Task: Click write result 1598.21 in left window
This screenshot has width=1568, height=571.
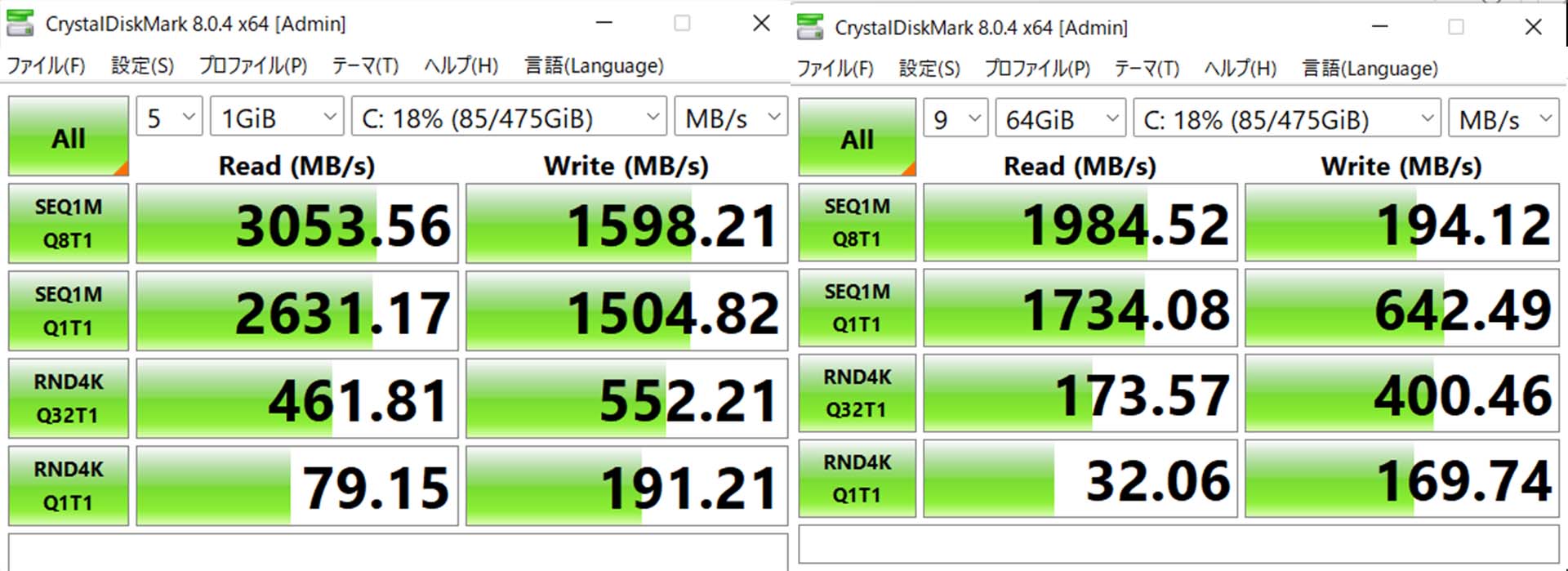Action: coord(626,223)
